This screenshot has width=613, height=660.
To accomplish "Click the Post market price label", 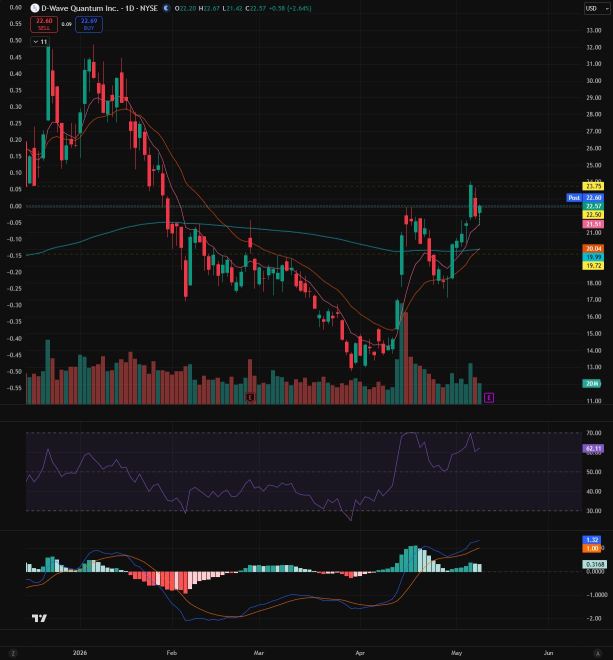I will click(x=574, y=197).
